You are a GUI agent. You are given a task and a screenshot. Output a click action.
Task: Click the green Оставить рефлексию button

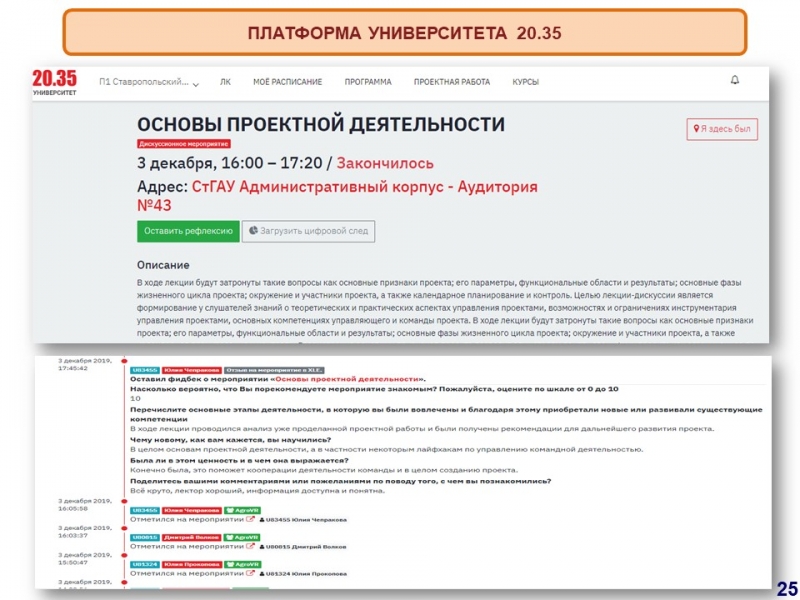click(x=188, y=231)
